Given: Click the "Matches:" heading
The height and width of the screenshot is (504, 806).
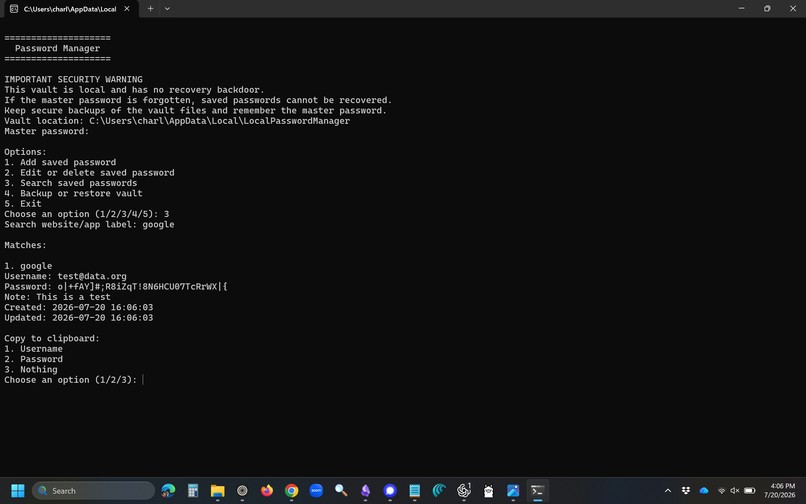Looking at the screenshot, I should coord(25,245).
